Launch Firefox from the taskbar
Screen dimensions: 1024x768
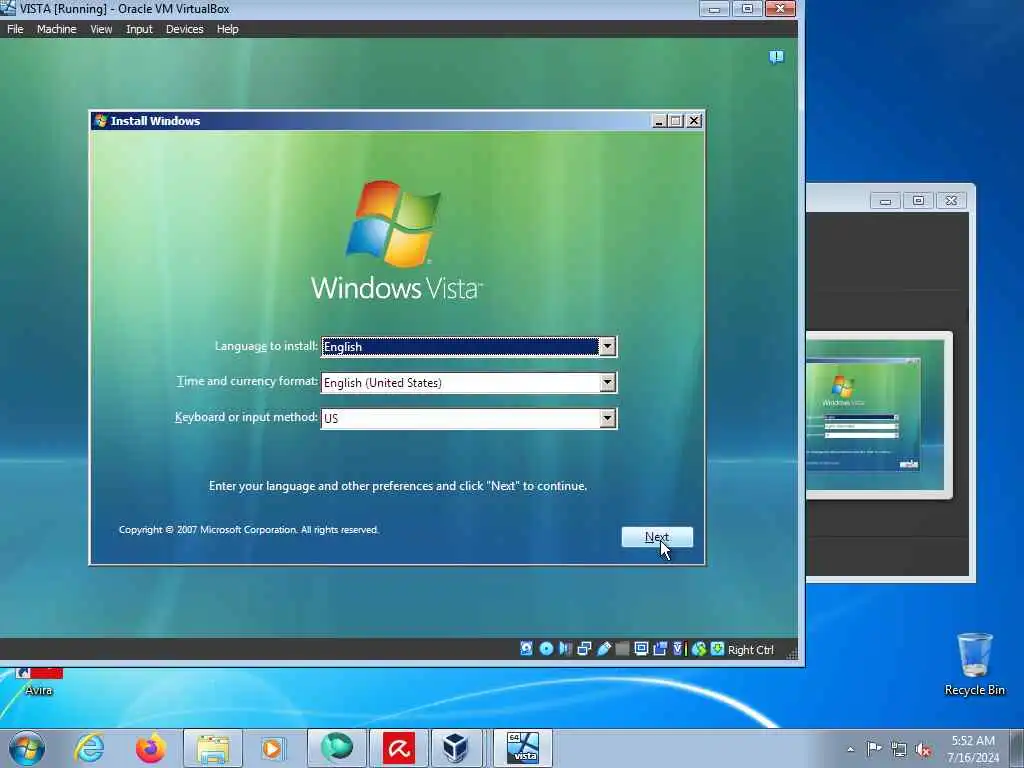tap(150, 748)
